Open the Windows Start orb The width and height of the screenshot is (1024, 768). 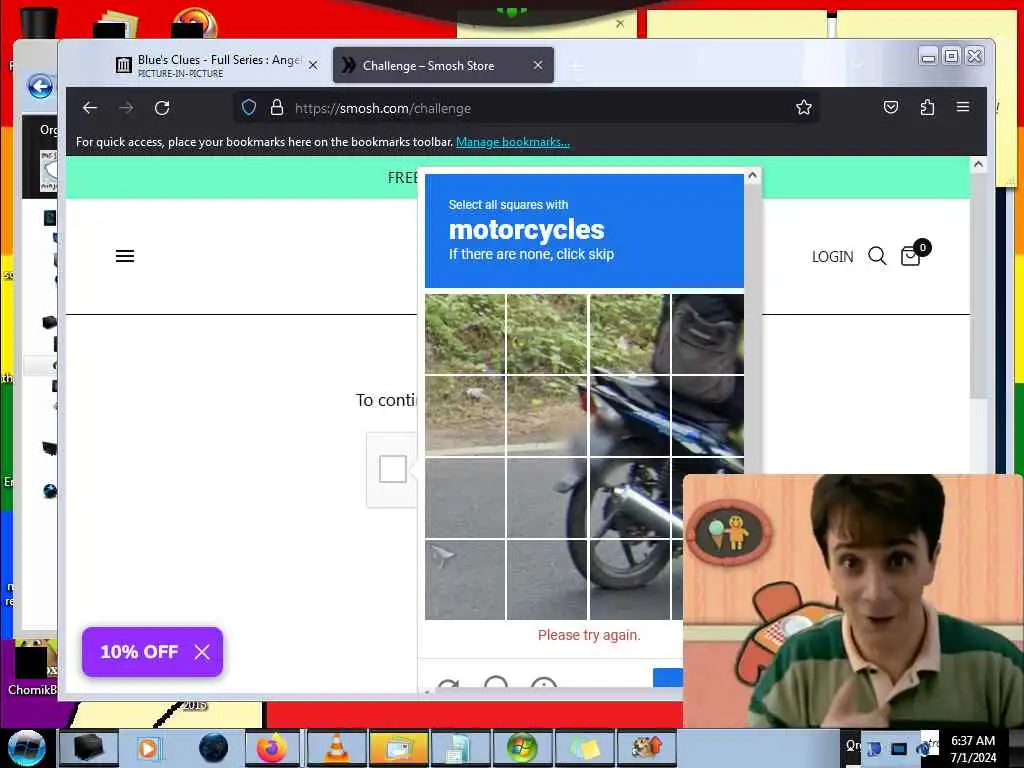[27, 748]
